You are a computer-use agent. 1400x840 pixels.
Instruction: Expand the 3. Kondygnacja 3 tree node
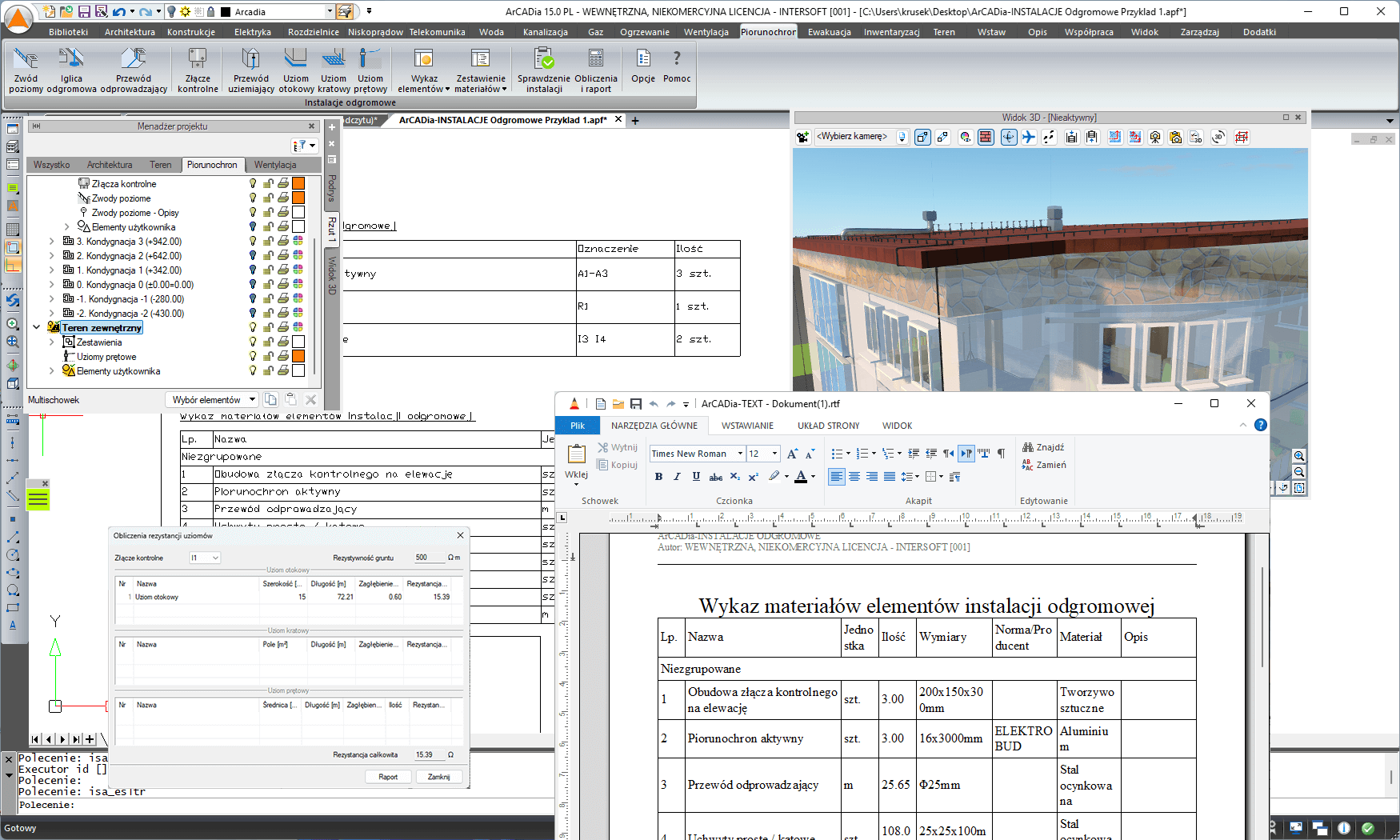click(52, 242)
